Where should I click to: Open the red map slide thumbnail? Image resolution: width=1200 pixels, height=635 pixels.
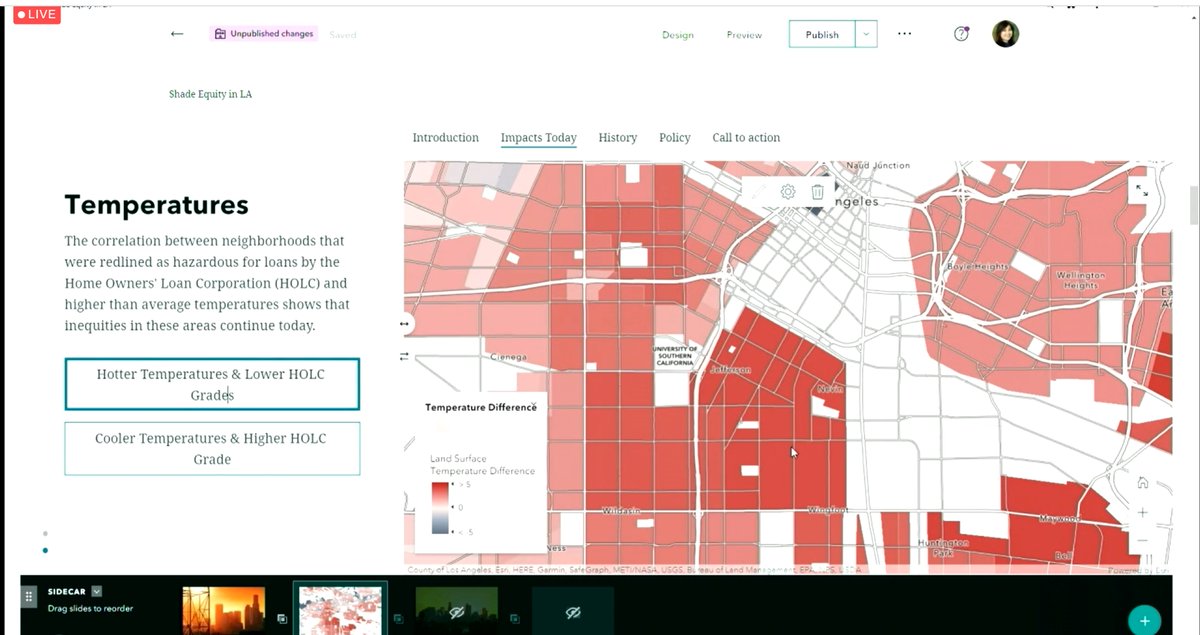[x=340, y=609]
